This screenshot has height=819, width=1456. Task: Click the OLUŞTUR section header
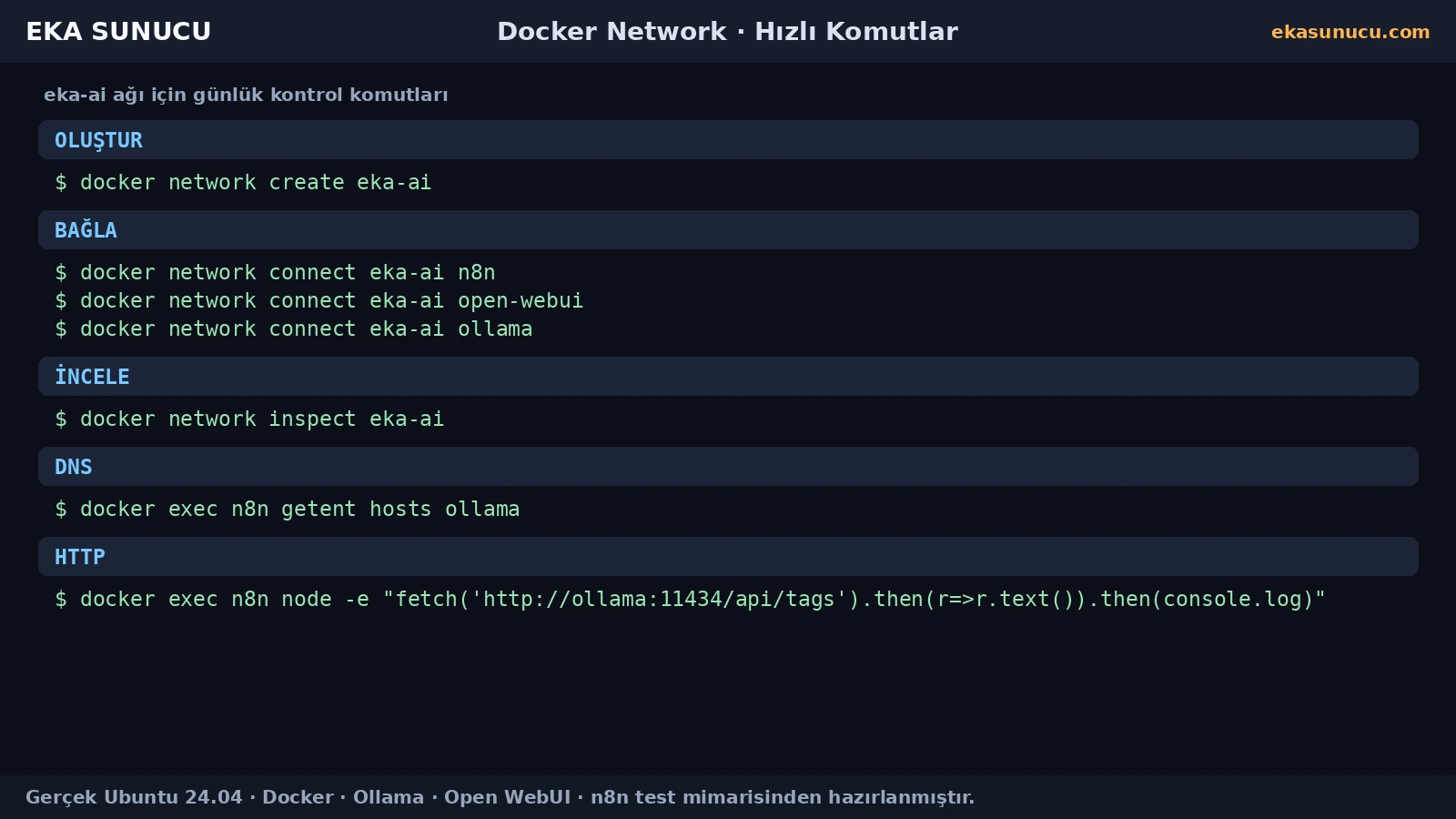click(x=728, y=140)
